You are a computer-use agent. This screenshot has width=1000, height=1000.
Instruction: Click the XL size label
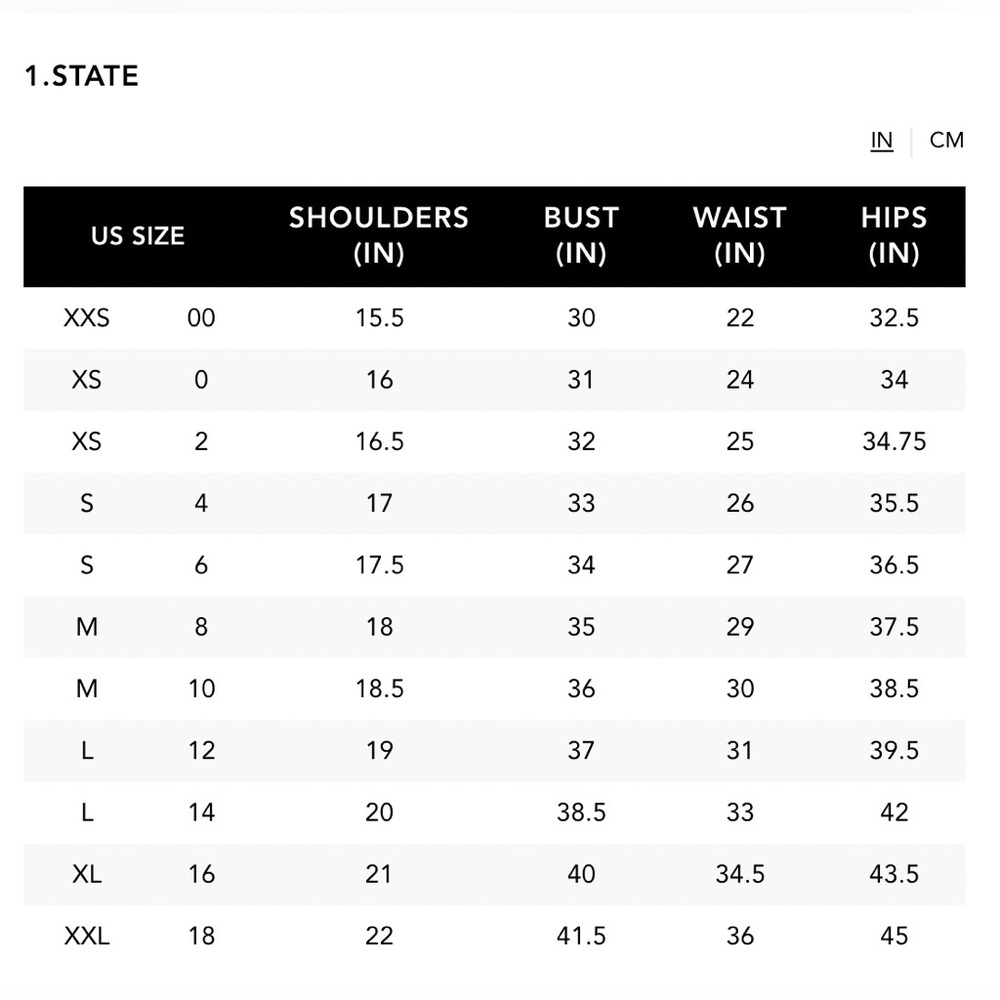tap(87, 874)
